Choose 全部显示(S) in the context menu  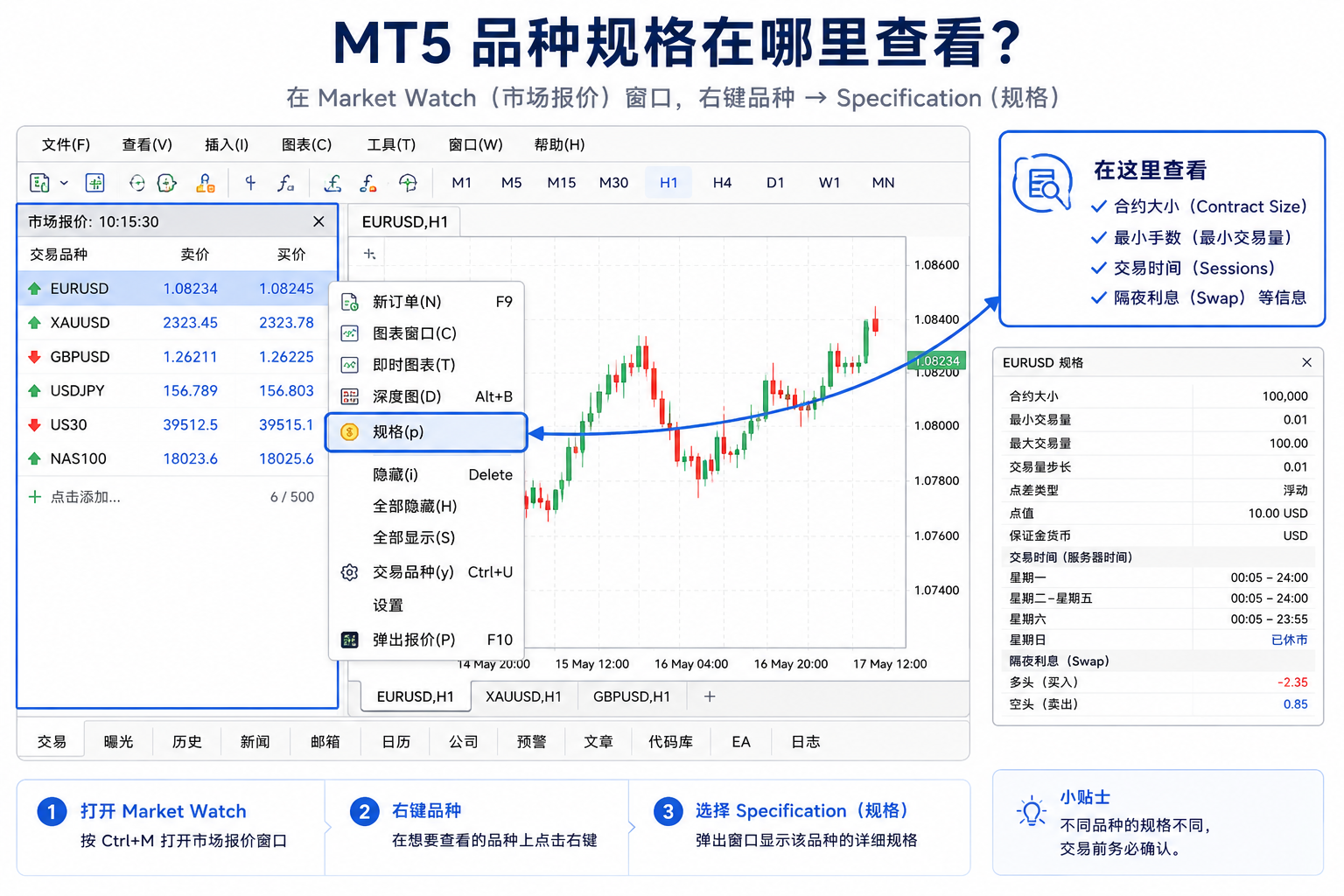click(426, 538)
